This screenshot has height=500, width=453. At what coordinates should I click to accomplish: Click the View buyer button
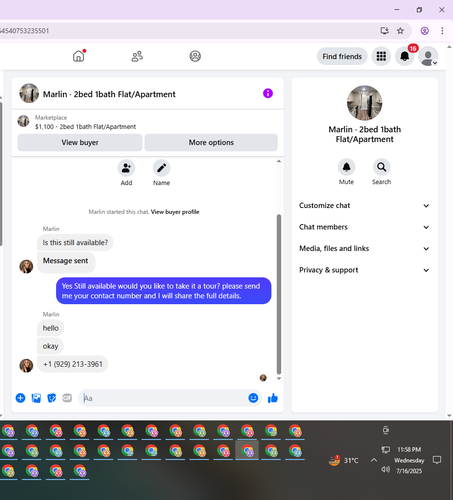(80, 142)
